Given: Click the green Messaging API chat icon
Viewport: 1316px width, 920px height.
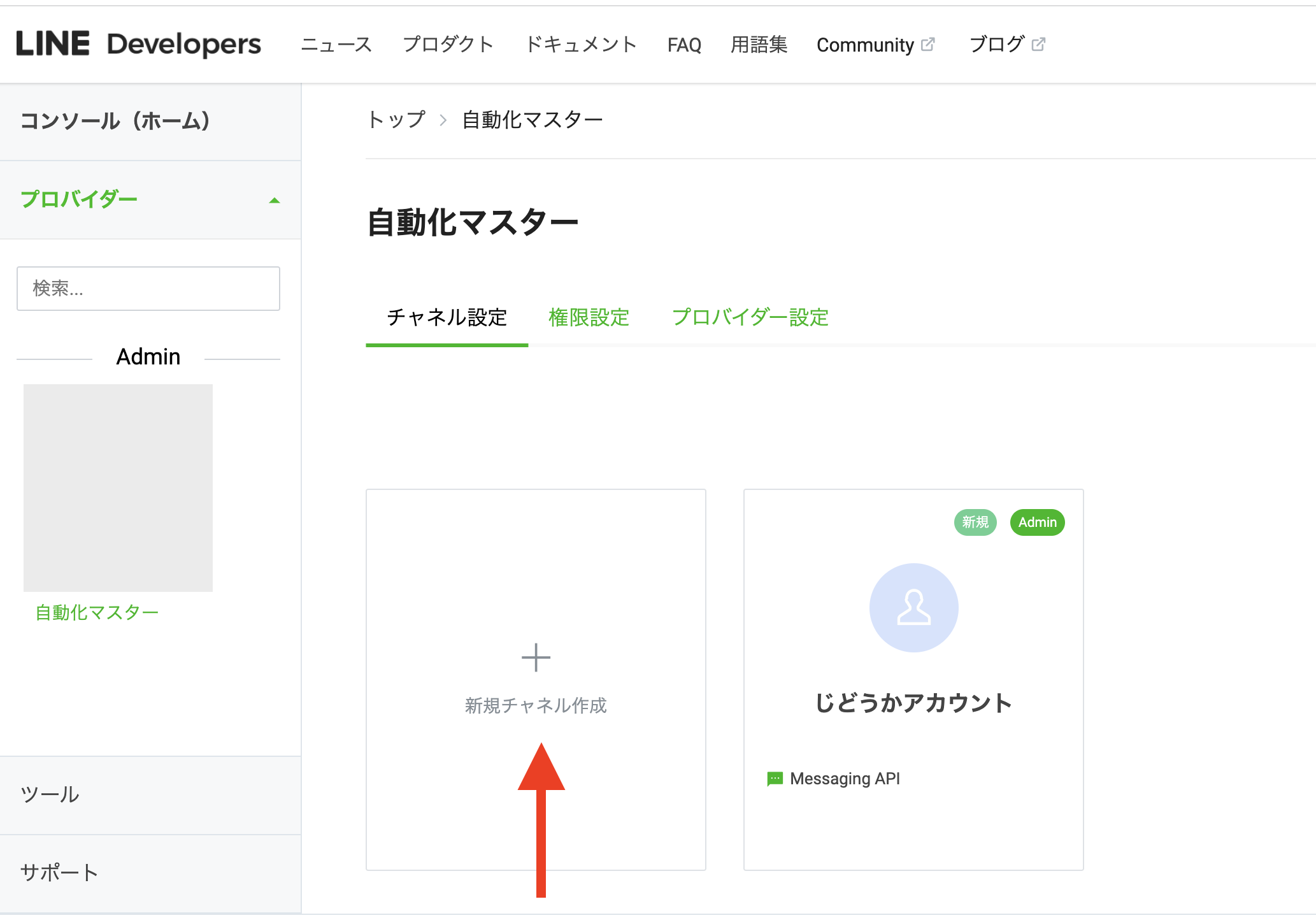Looking at the screenshot, I should (775, 779).
